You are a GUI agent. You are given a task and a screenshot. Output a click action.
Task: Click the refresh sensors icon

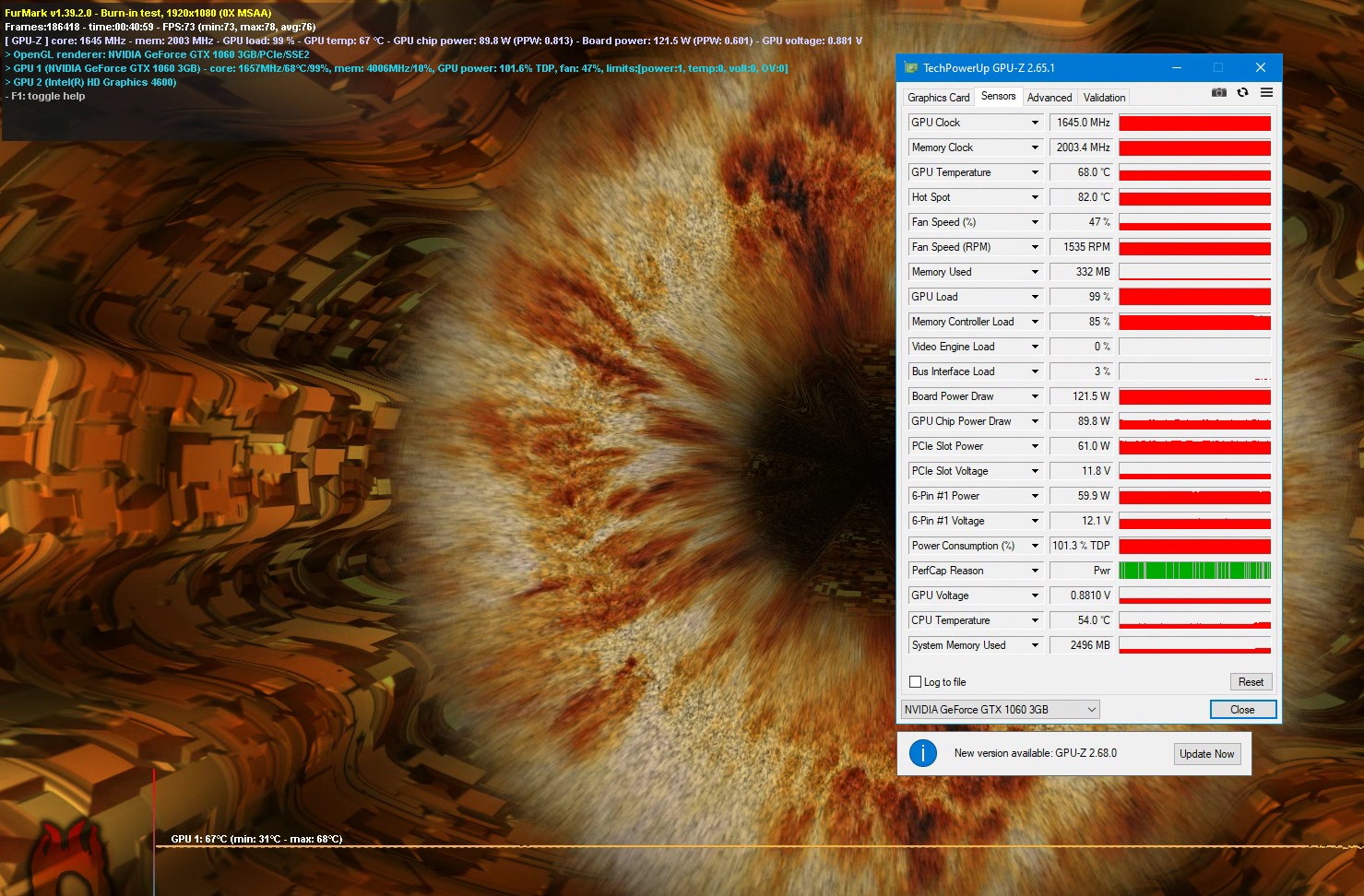click(x=1242, y=93)
